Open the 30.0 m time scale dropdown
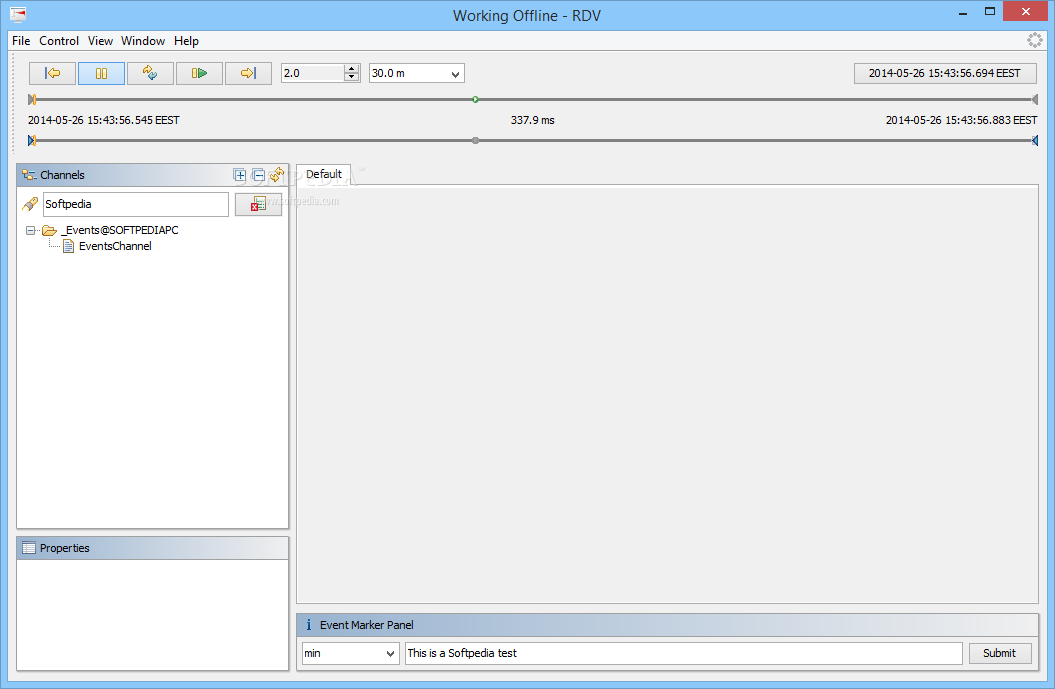 tap(416, 73)
